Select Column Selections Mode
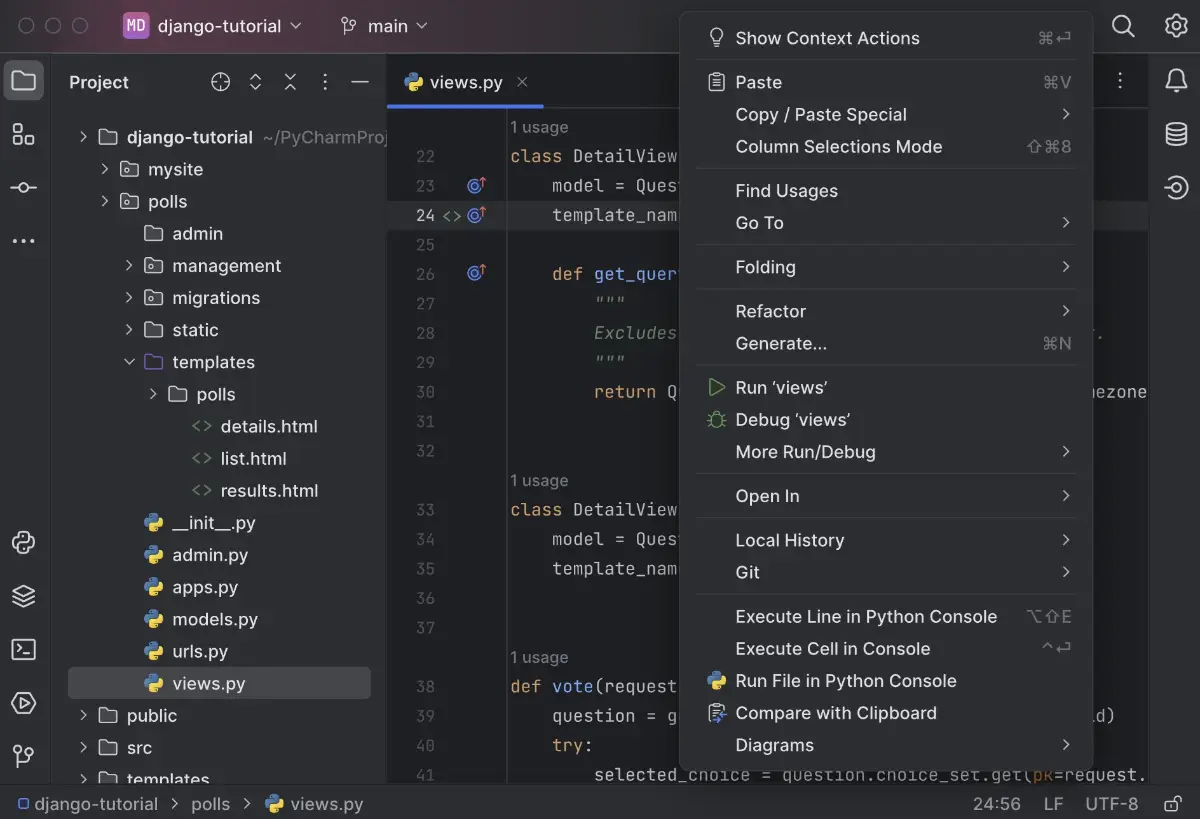Image resolution: width=1200 pixels, height=819 pixels. click(886, 146)
